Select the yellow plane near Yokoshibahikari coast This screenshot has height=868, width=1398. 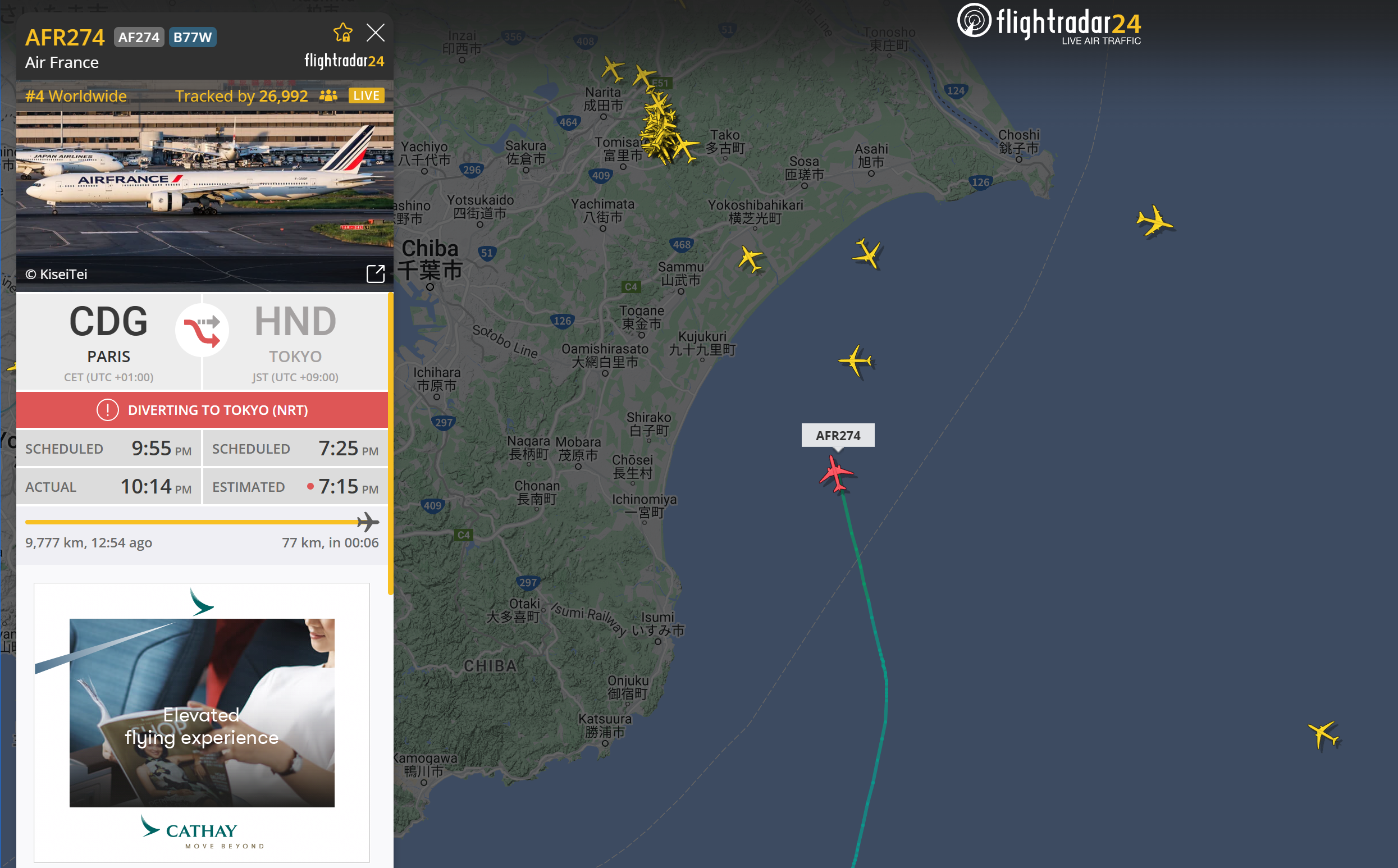click(x=750, y=258)
